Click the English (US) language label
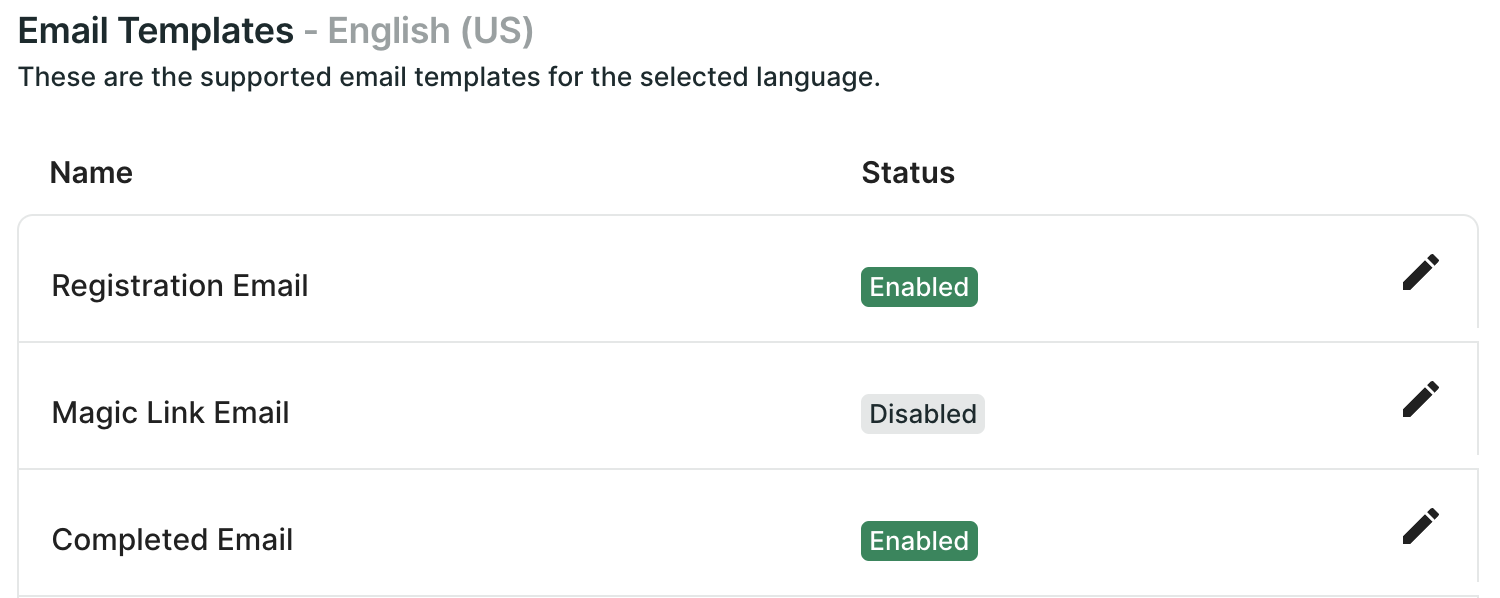Image resolution: width=1500 pixels, height=598 pixels. [x=431, y=31]
